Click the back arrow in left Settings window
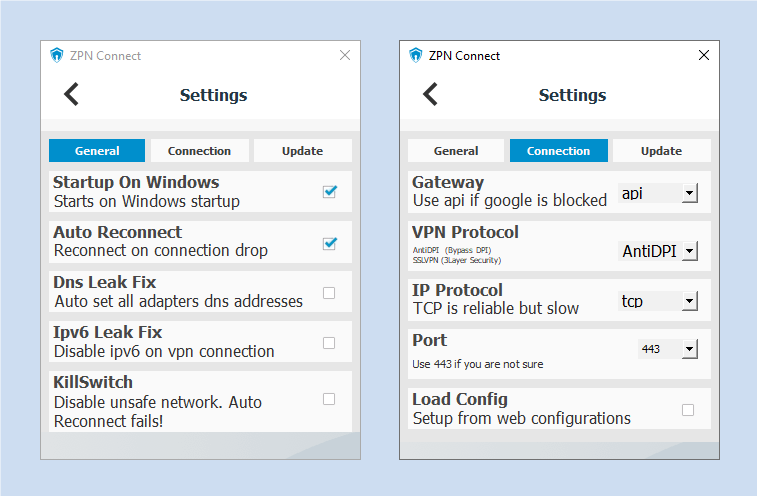The image size is (757, 496). 71,94
